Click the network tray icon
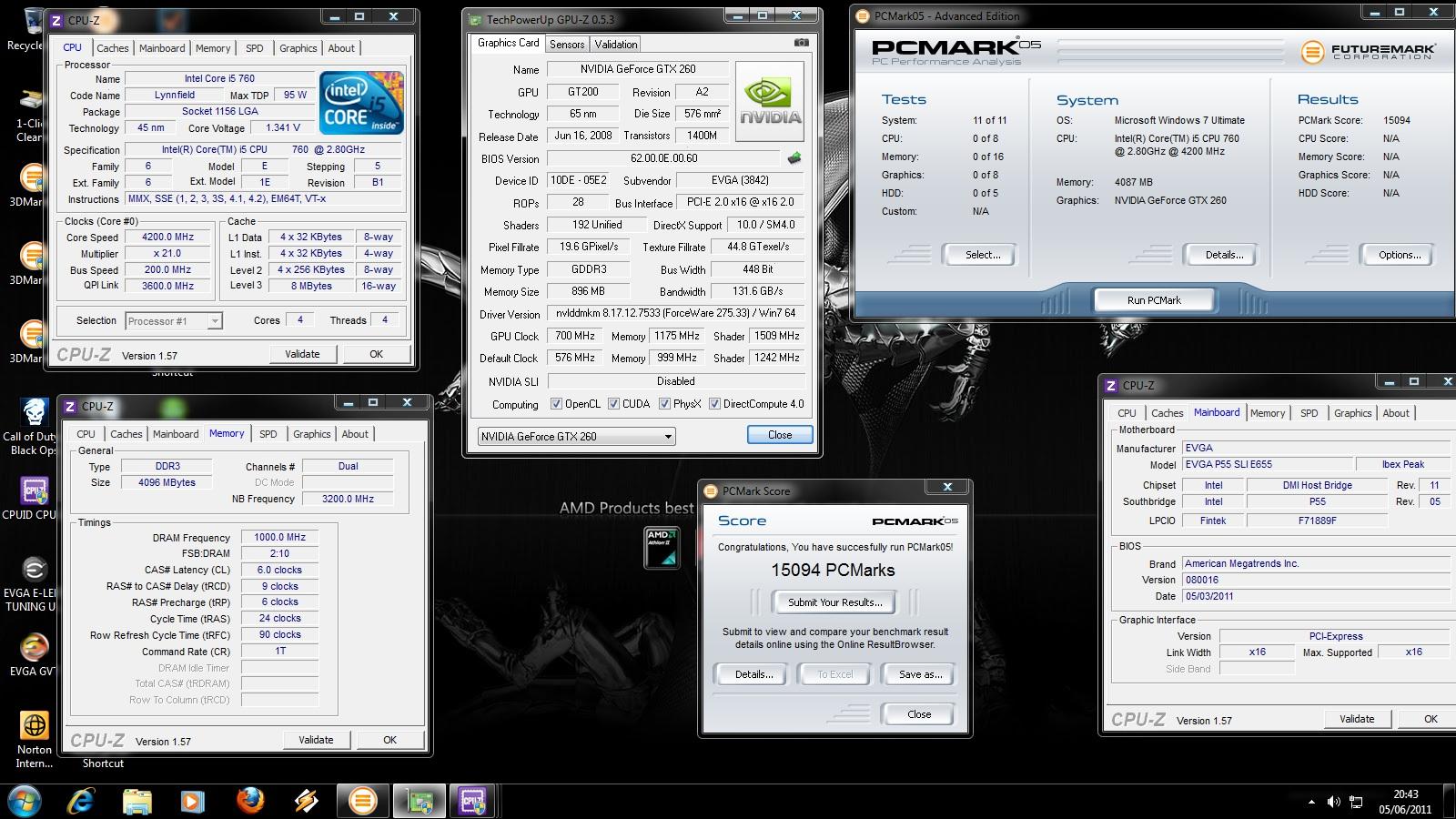This screenshot has height=819, width=1456. tap(1356, 802)
